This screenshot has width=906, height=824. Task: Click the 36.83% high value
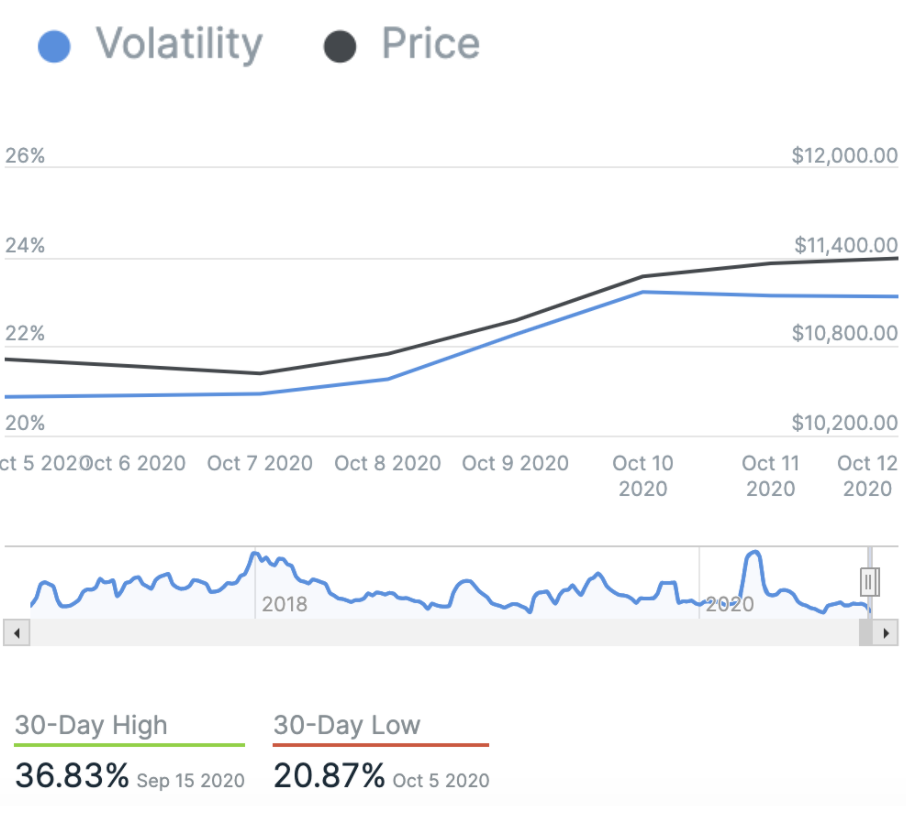tap(72, 776)
